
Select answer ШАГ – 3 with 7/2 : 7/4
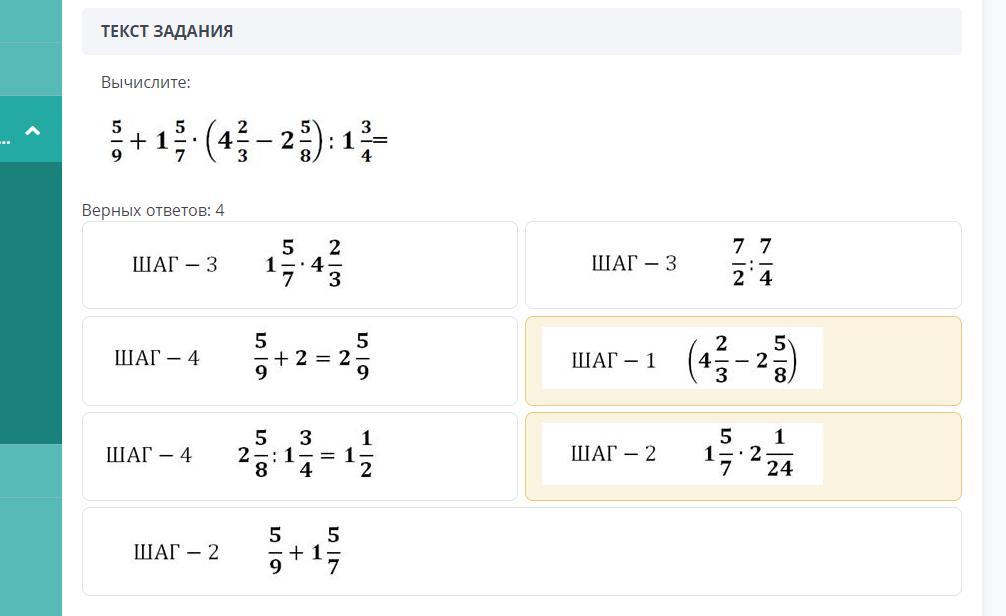[742, 265]
